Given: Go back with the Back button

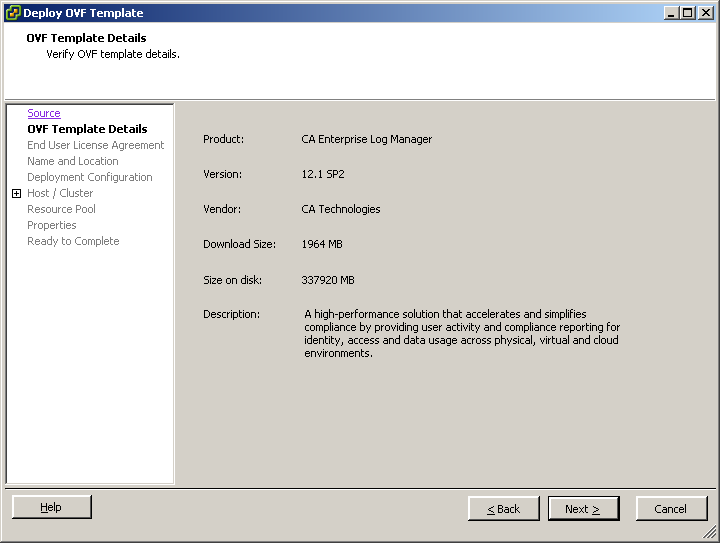Looking at the screenshot, I should point(503,509).
